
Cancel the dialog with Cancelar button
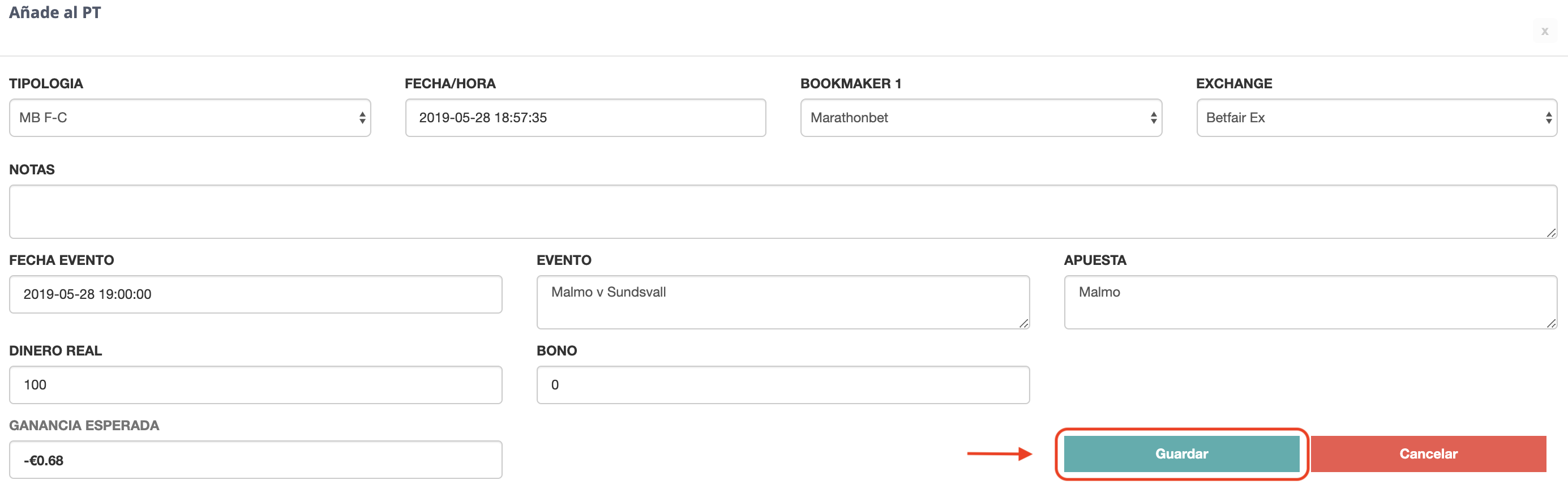pyautogui.click(x=1428, y=454)
